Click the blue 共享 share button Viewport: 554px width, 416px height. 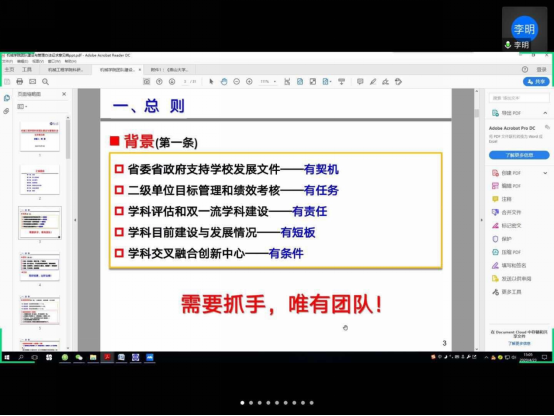point(536,82)
